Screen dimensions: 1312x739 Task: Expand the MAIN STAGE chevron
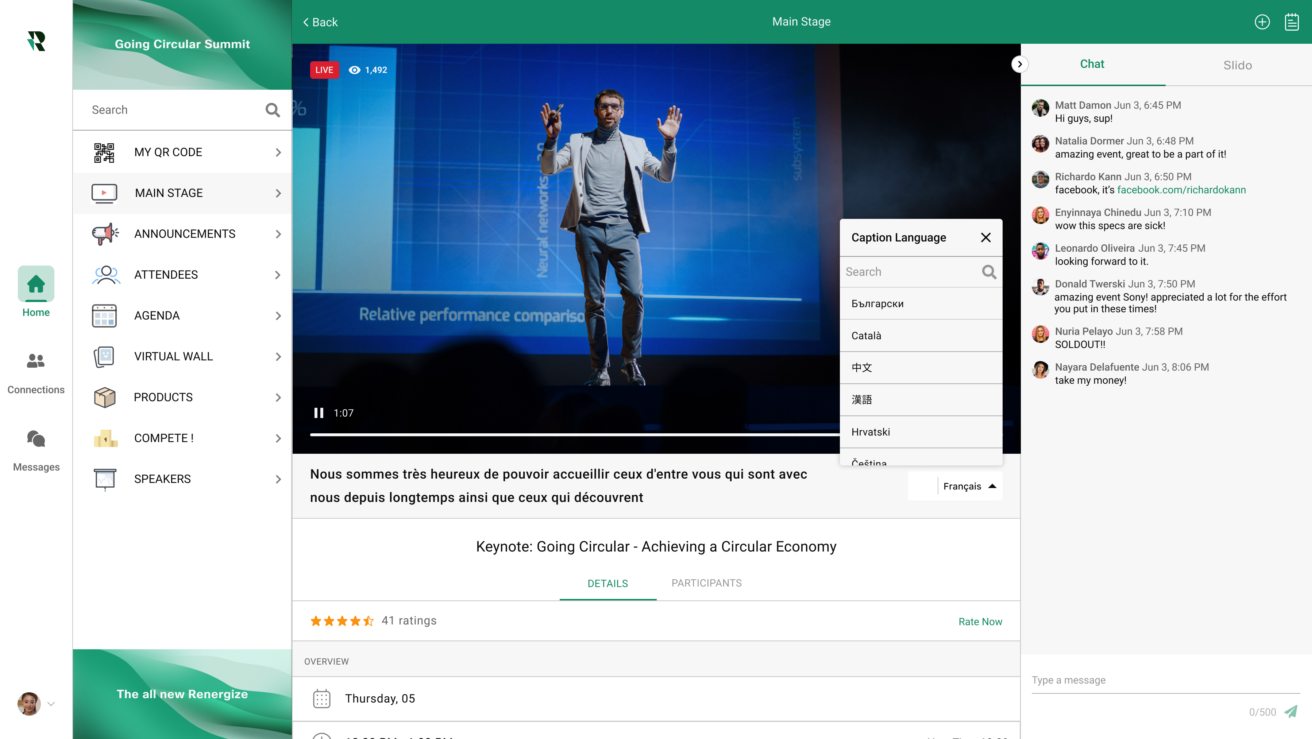(x=278, y=193)
